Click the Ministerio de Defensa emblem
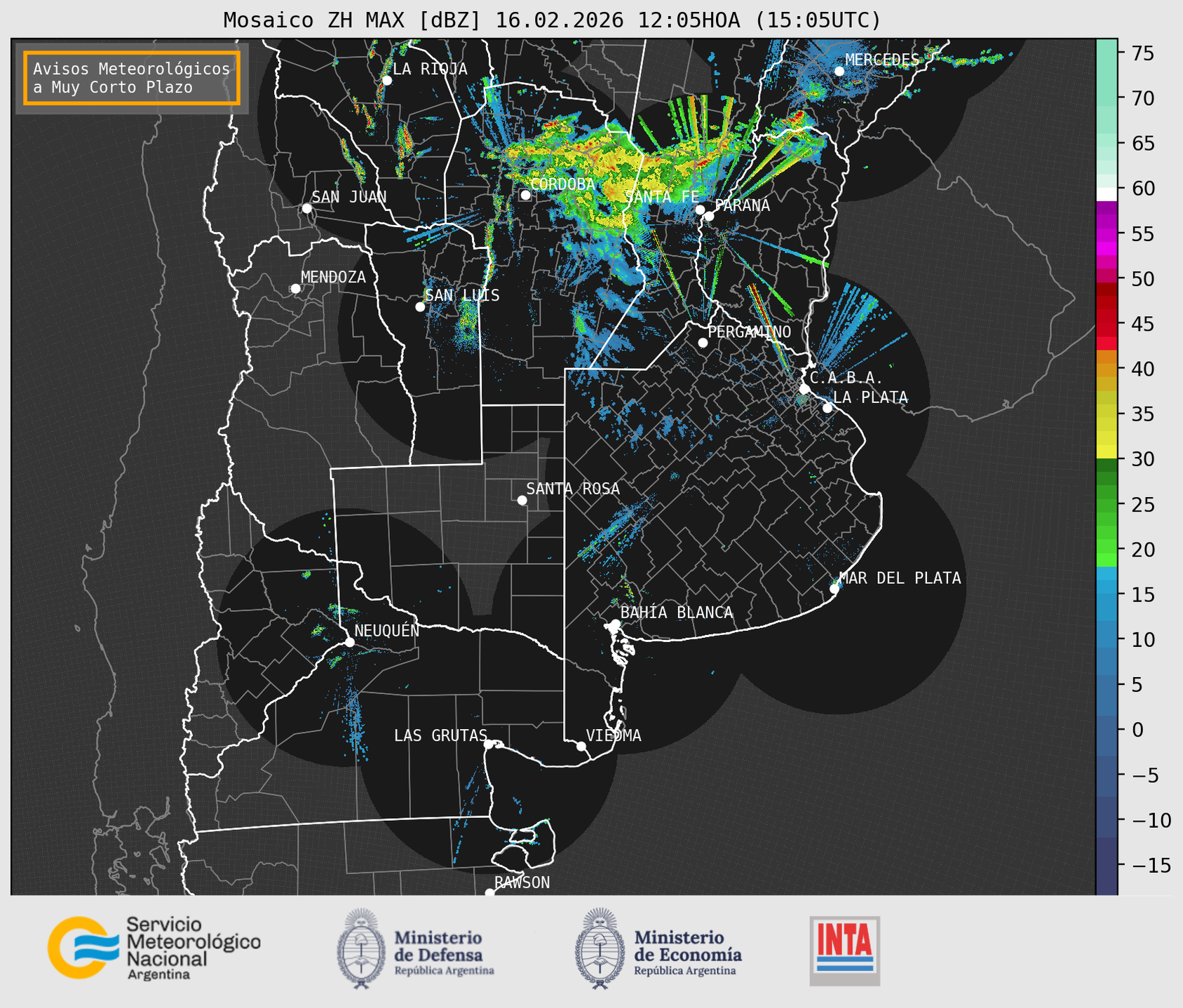1183x1008 pixels. tap(361, 948)
